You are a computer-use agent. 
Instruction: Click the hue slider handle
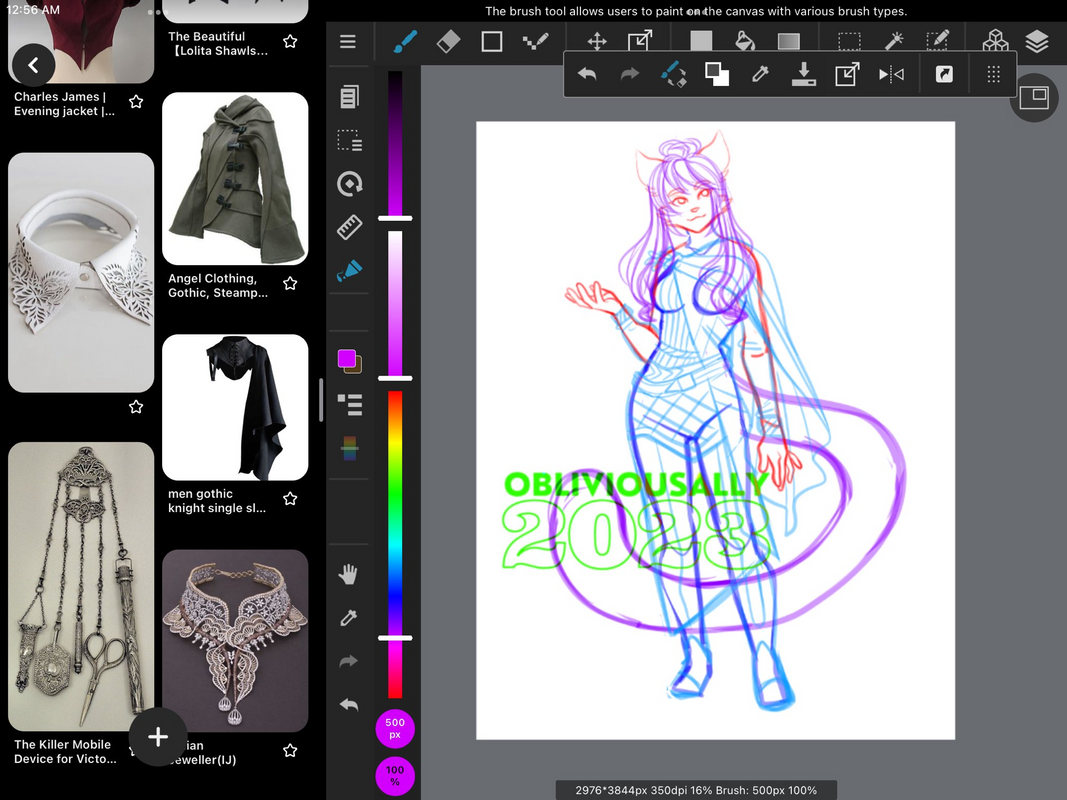pos(395,638)
